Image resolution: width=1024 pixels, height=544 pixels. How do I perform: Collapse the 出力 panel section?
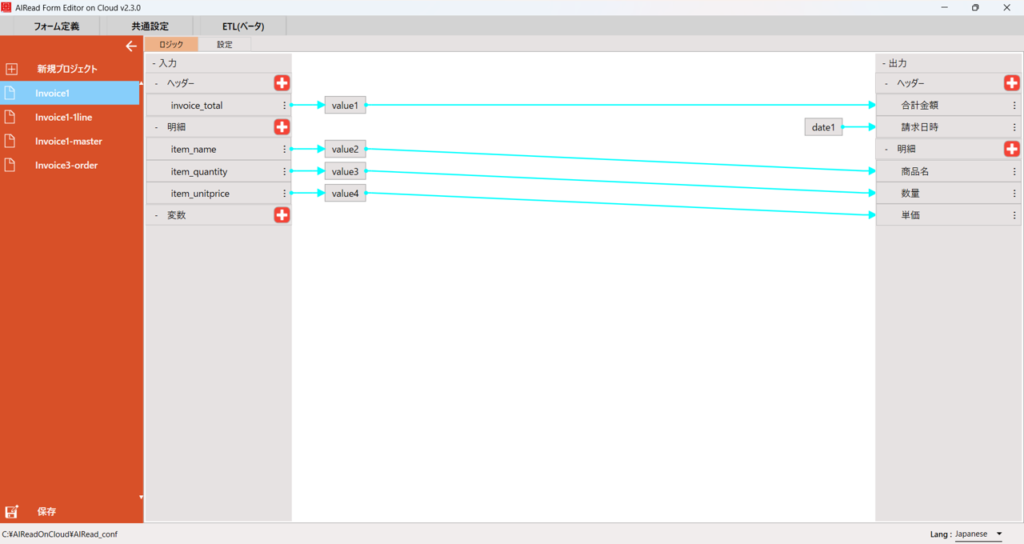pos(883,62)
